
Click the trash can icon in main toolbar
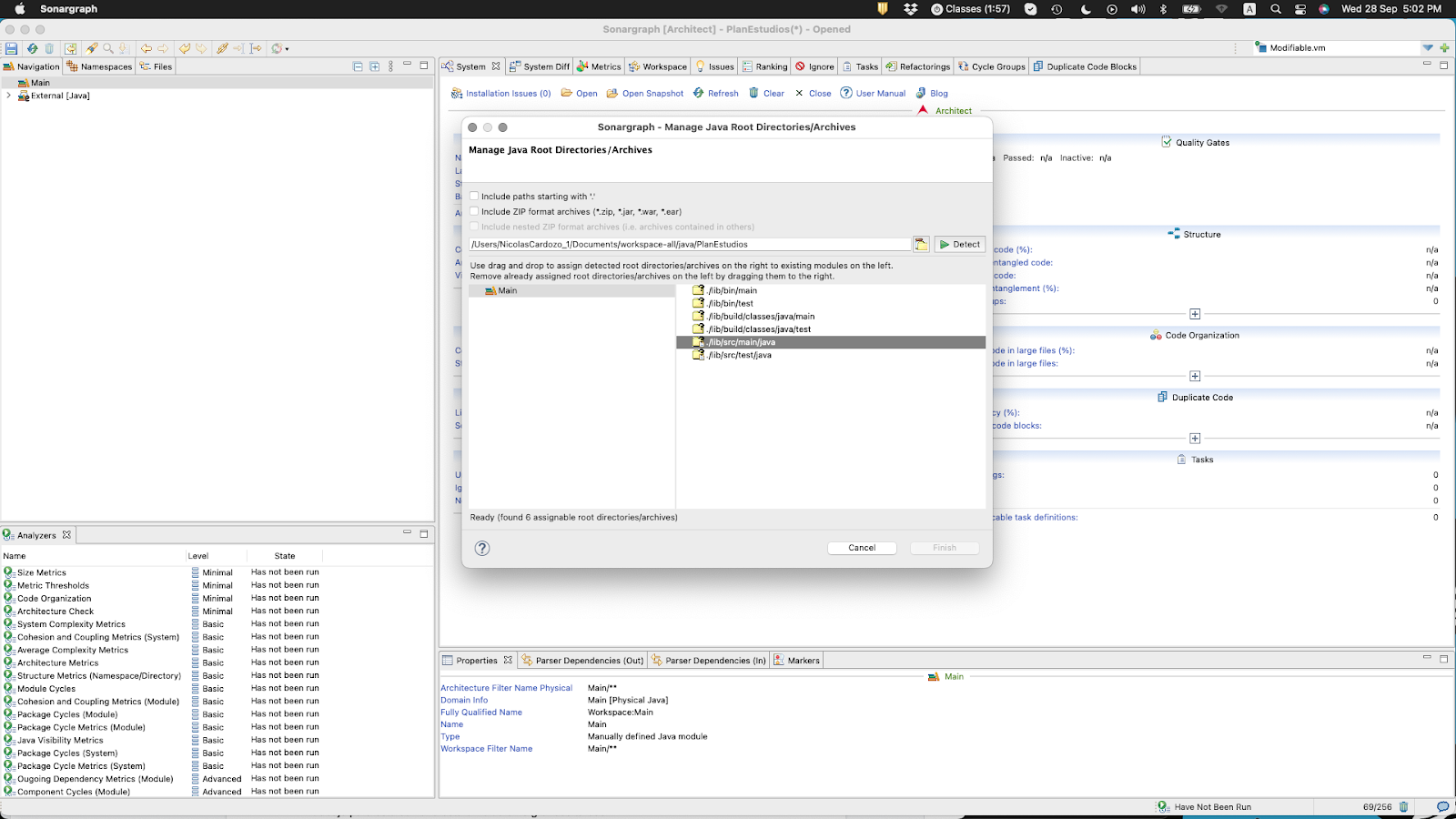(49, 48)
